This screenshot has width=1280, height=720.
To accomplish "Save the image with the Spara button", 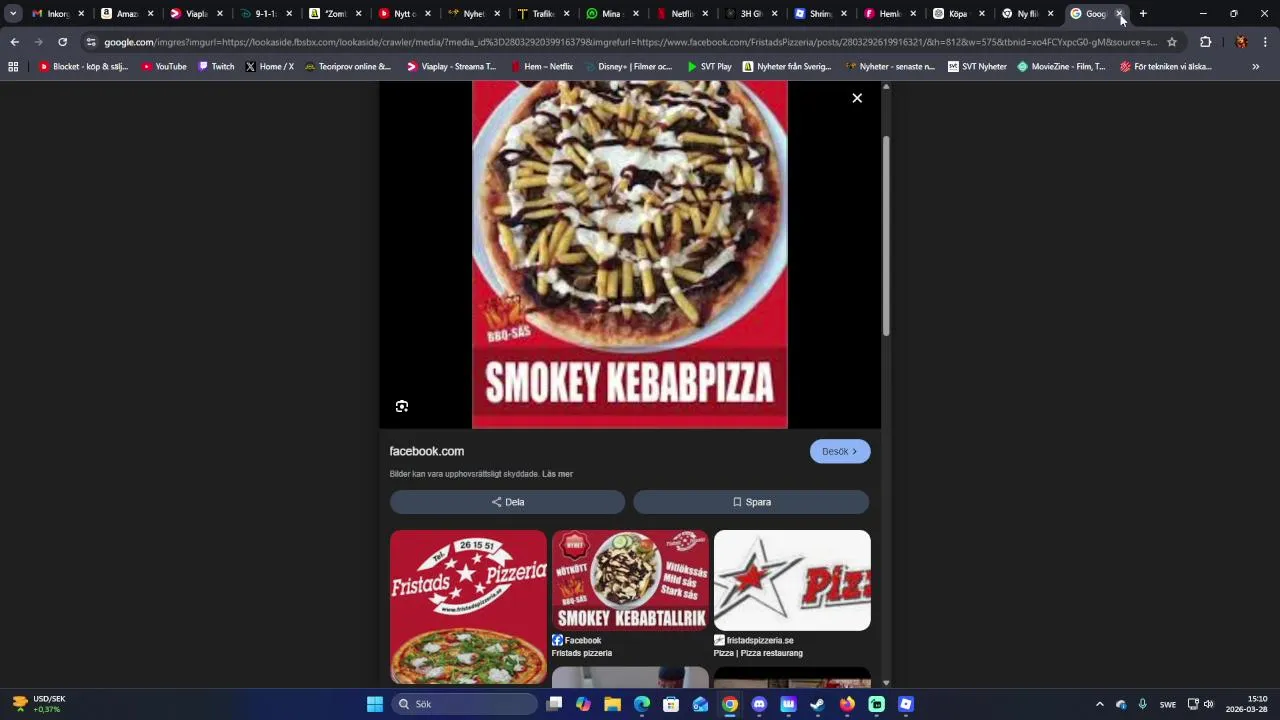I will 751,502.
